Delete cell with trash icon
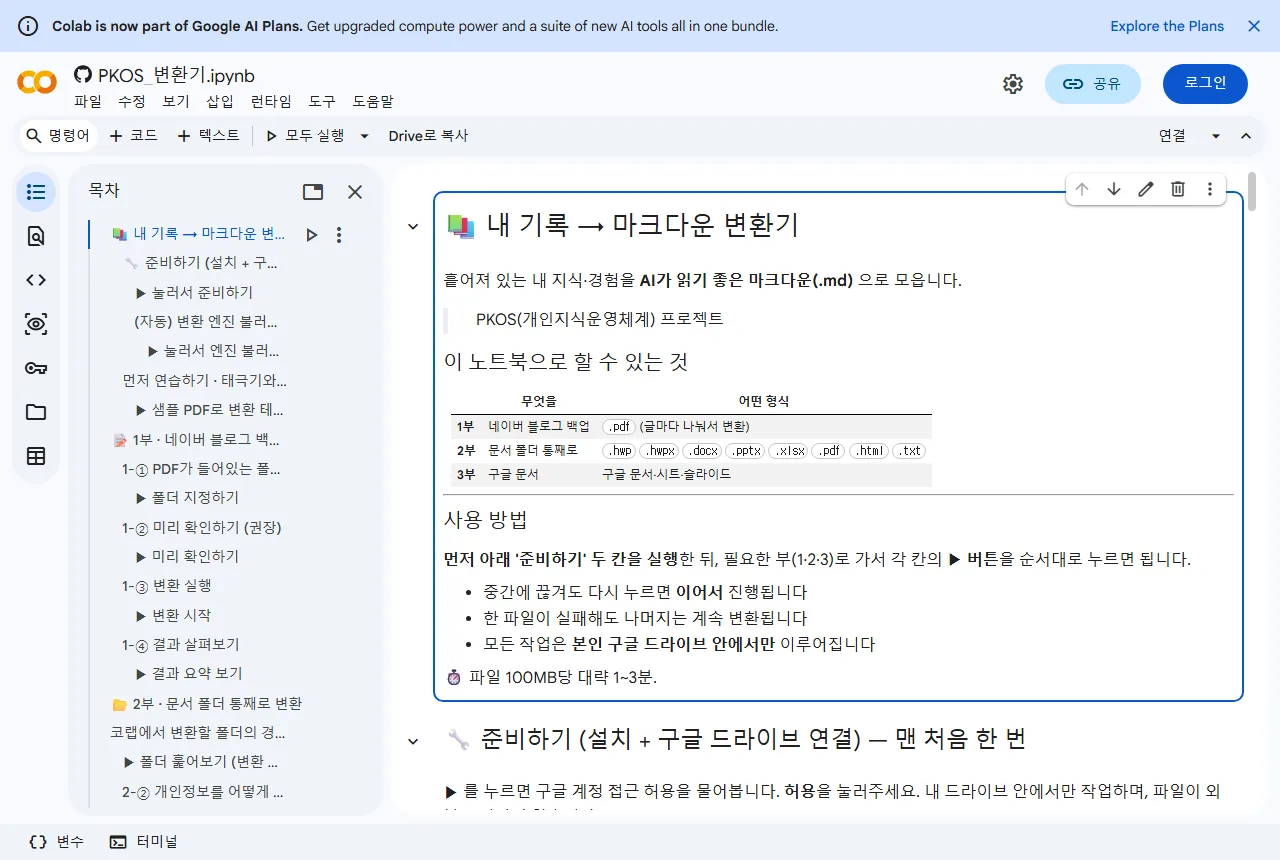 [x=1178, y=189]
